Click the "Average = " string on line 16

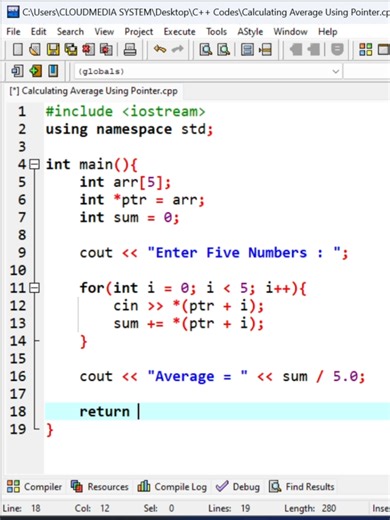197,376
